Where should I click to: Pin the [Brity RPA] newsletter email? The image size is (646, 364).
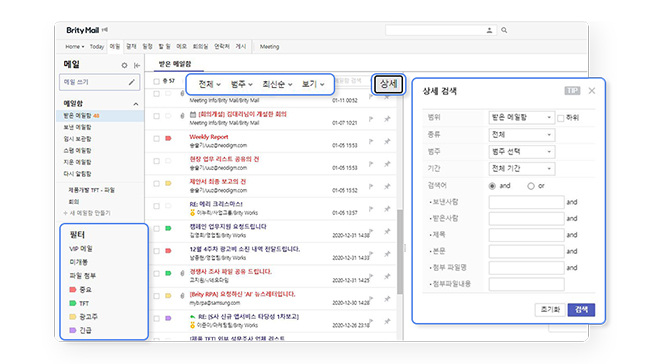pyautogui.click(x=387, y=299)
